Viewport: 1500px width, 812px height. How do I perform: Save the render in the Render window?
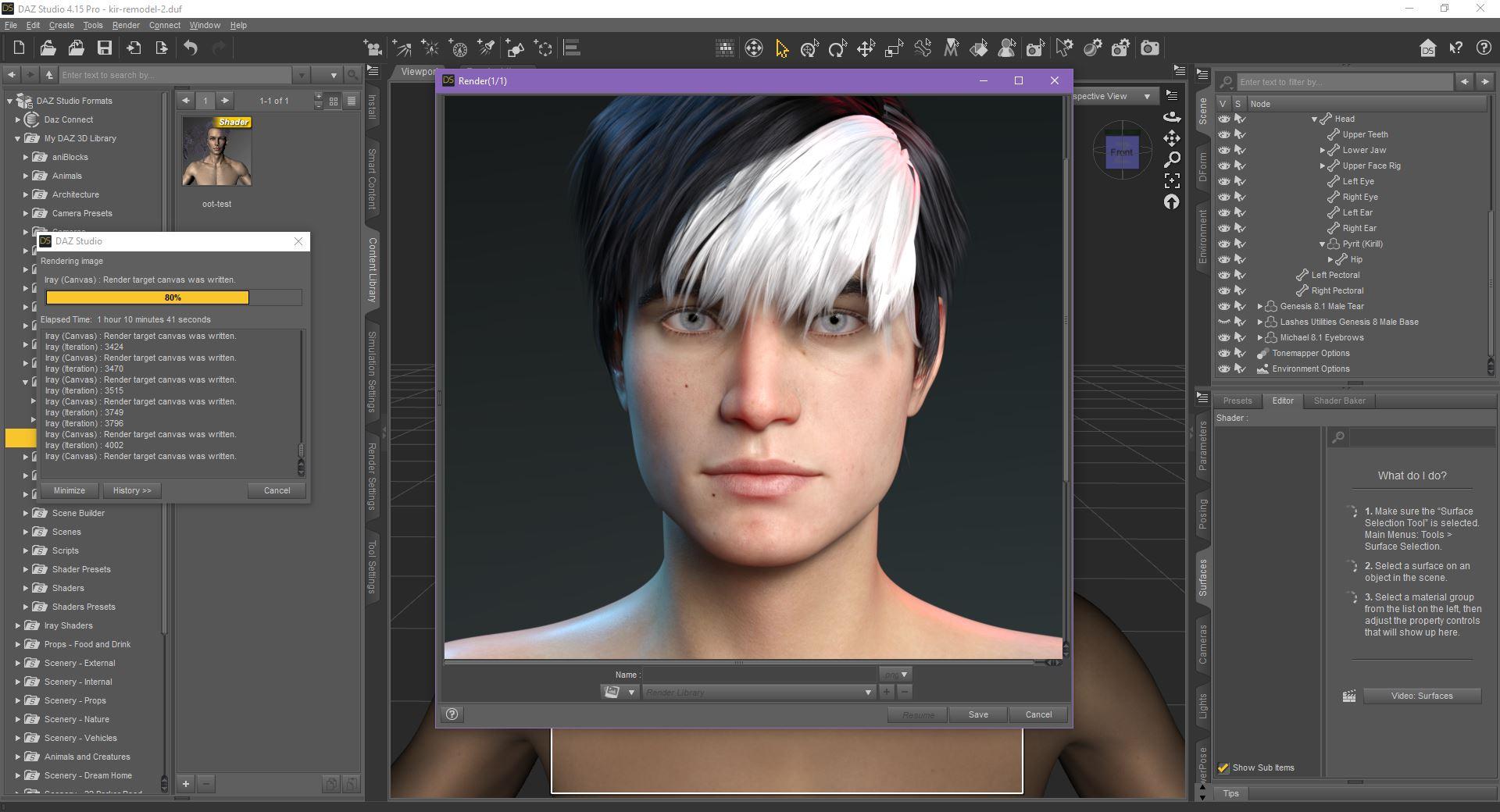point(978,714)
